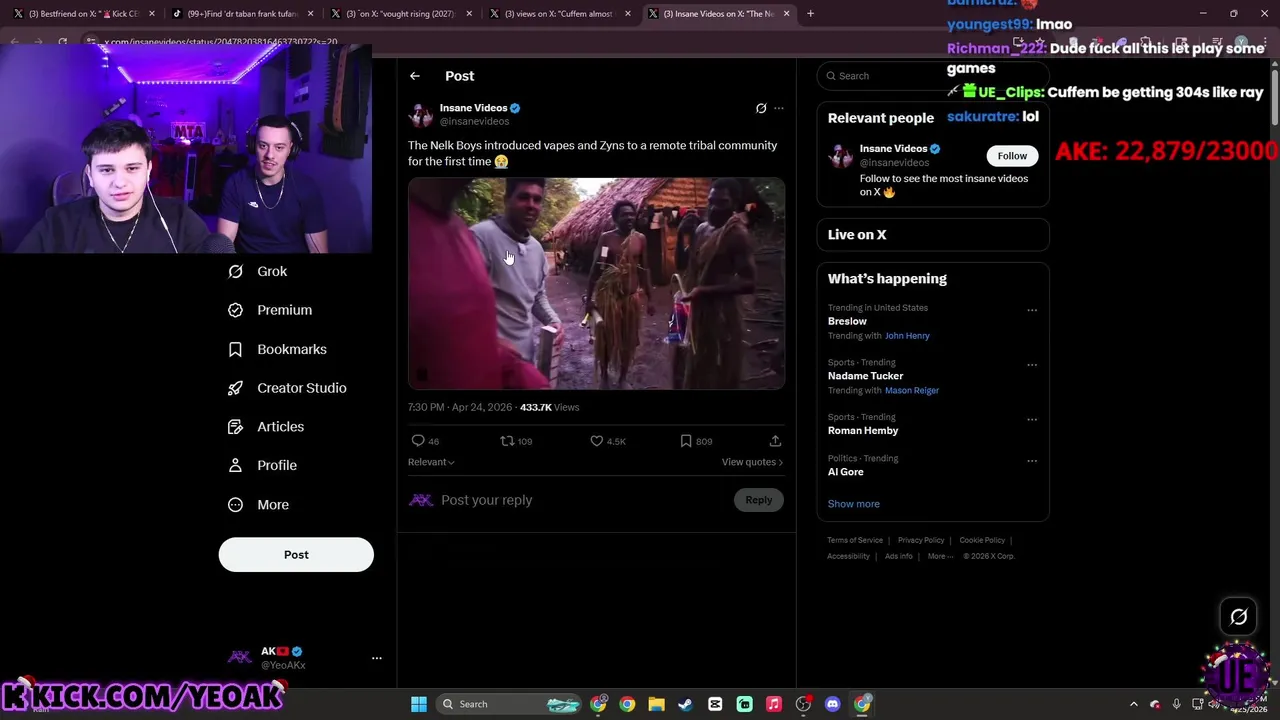Follow Insane Videos
1280x720 pixels.
coord(1012,156)
